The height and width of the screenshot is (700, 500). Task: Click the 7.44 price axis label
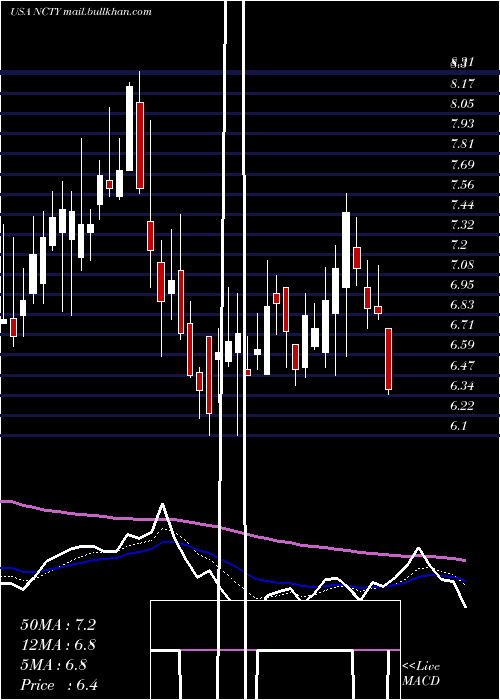[462, 204]
